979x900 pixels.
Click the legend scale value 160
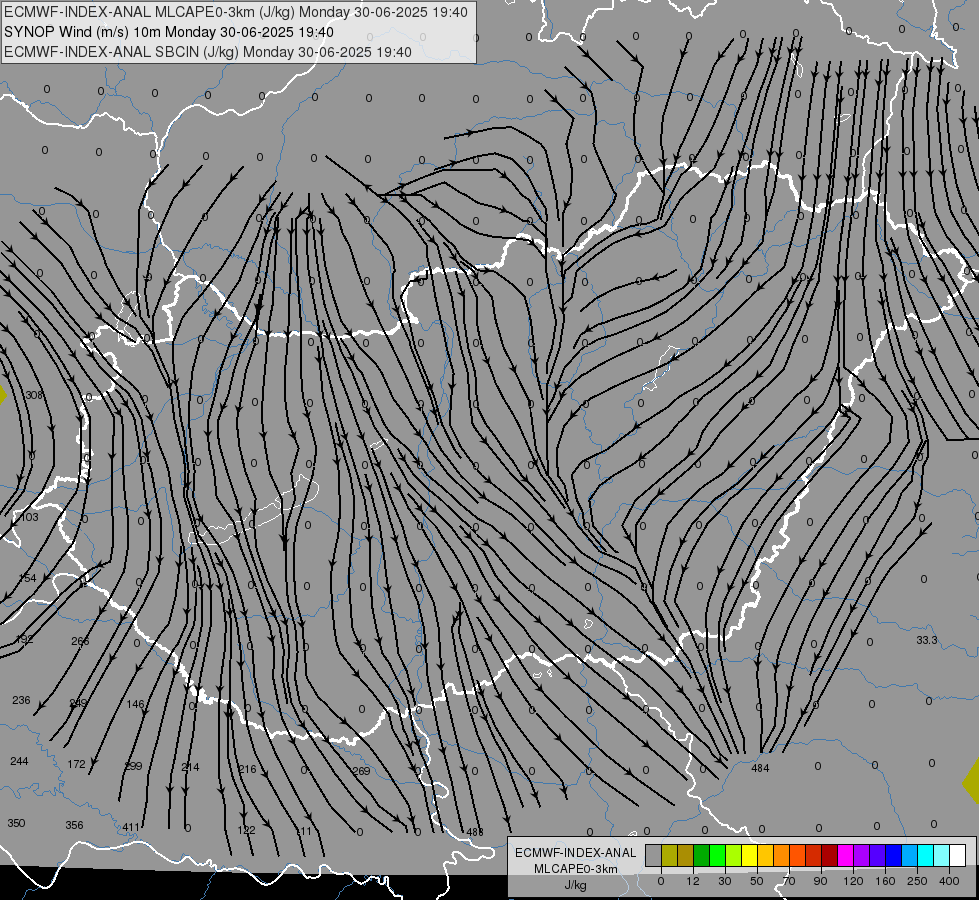885,881
